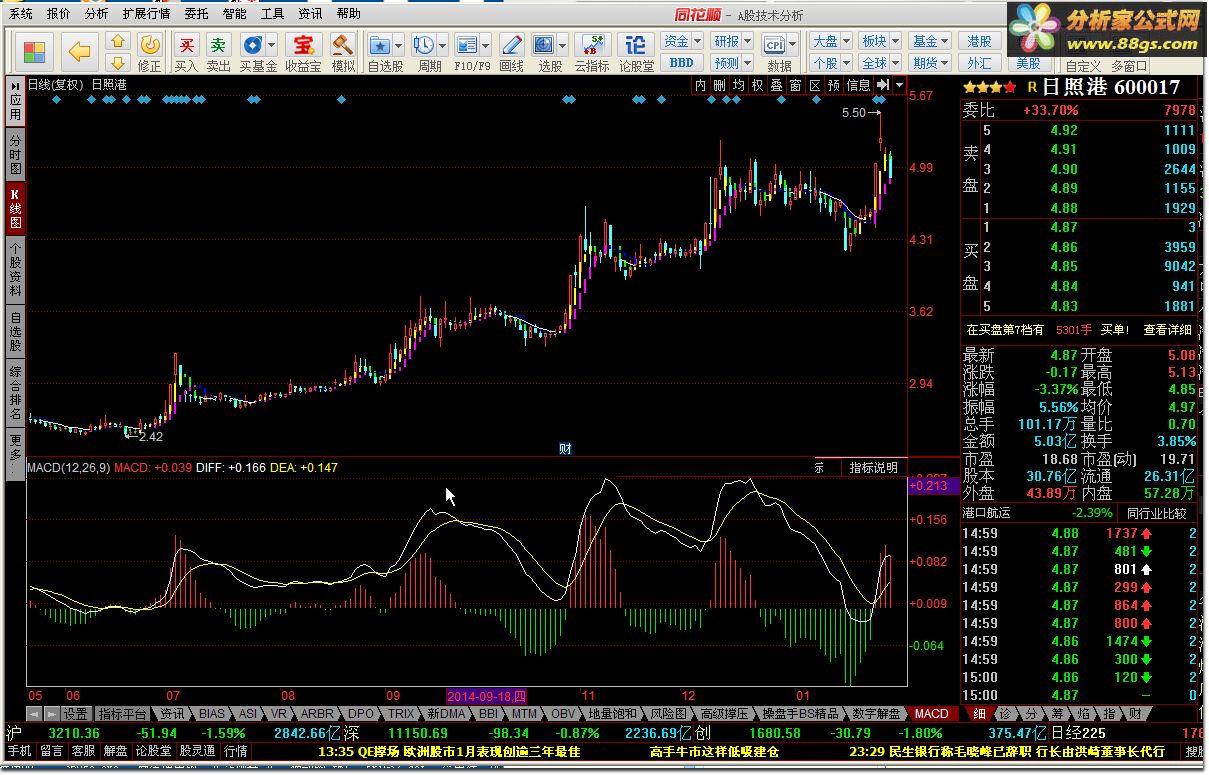Screen dimensions: 1209x775
Task: Click the down arrow page icon
Action: click(117, 62)
